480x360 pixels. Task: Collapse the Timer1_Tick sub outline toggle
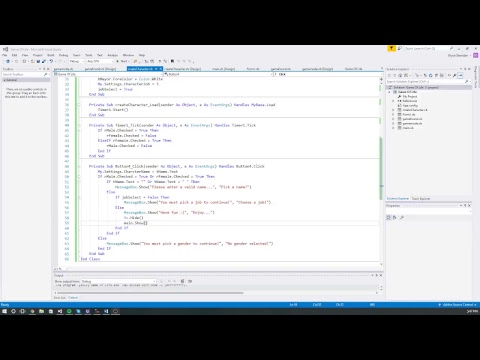(79, 125)
